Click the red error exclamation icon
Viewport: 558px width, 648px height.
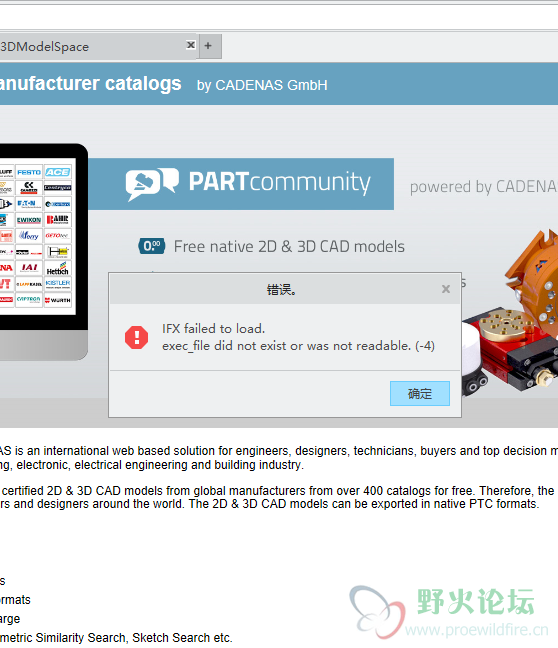point(136,337)
